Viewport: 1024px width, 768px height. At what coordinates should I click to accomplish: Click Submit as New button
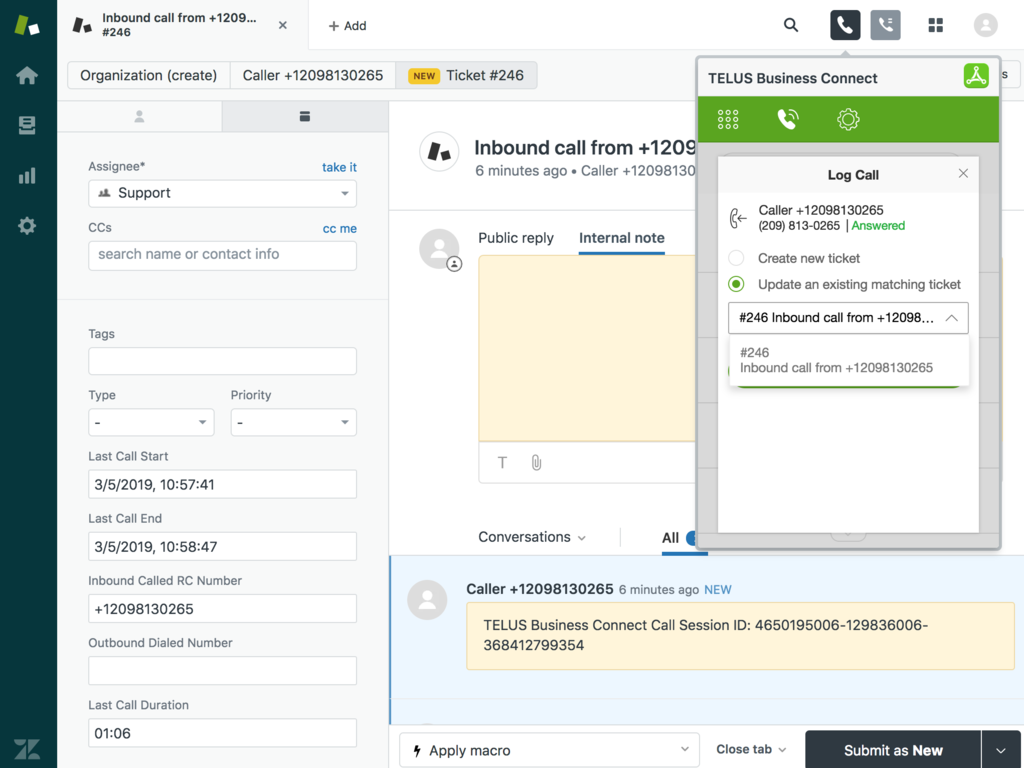tap(892, 750)
